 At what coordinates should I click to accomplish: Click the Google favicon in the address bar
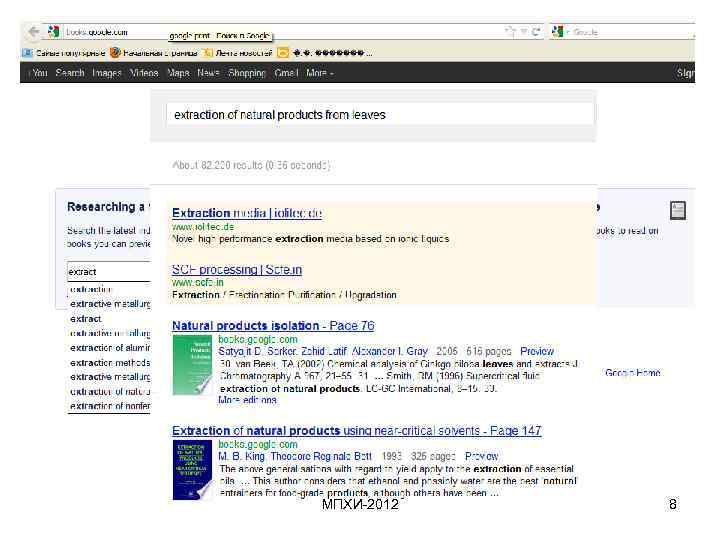[53, 32]
